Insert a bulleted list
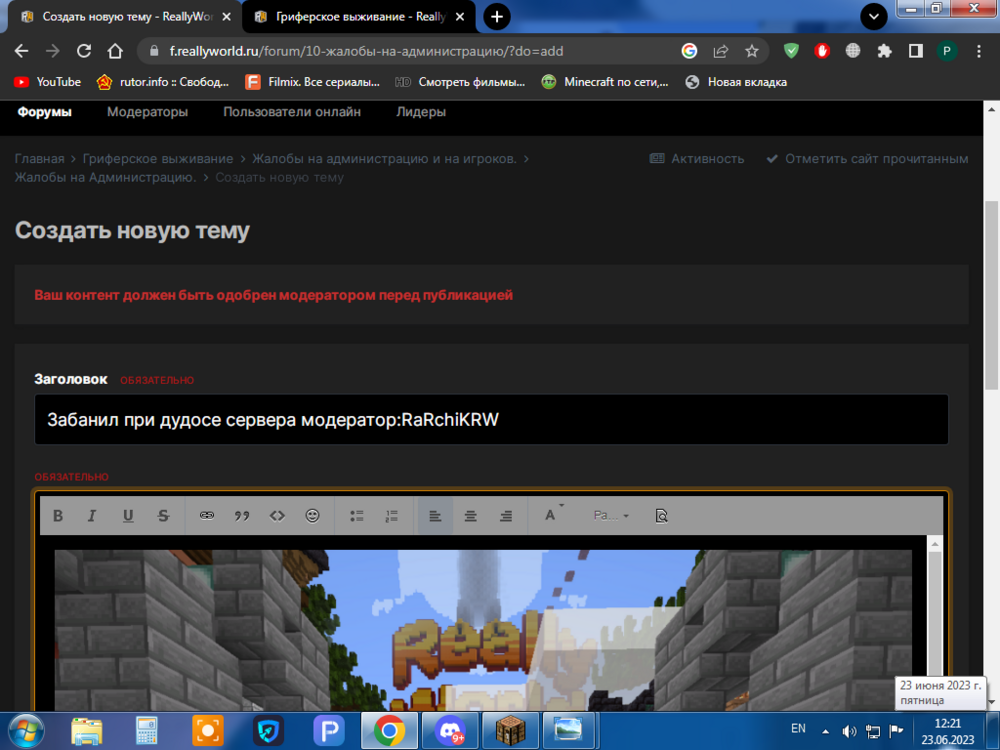Viewport: 1000px width, 750px height. click(357, 515)
